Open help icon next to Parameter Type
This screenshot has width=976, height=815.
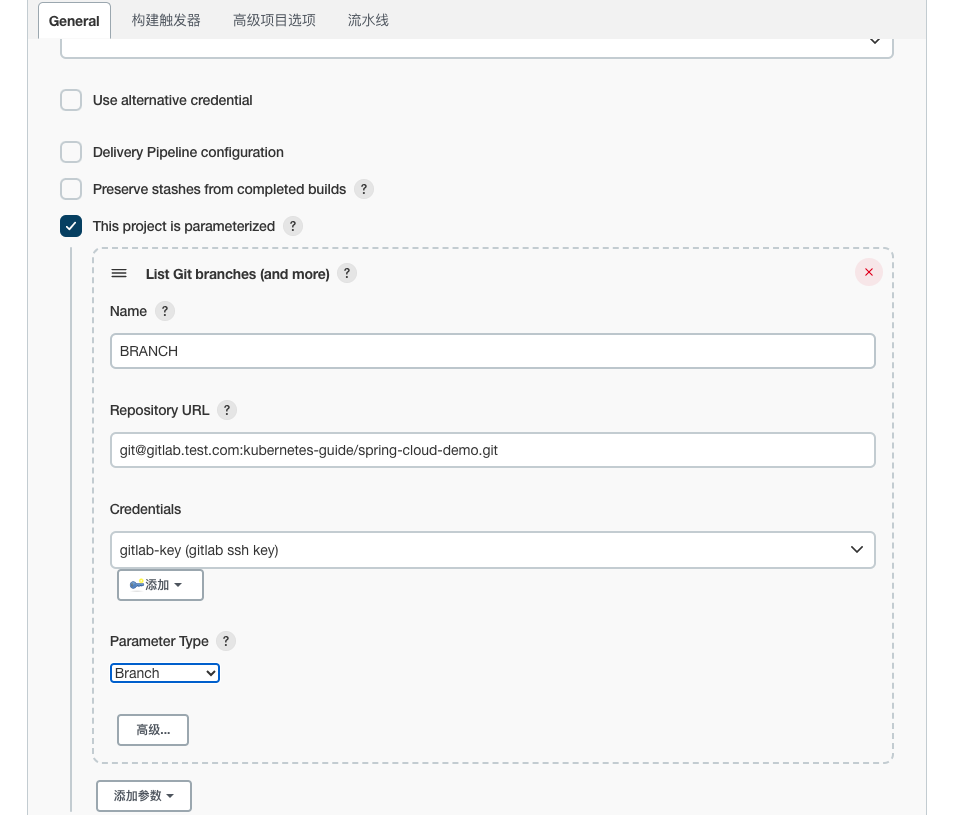225,641
